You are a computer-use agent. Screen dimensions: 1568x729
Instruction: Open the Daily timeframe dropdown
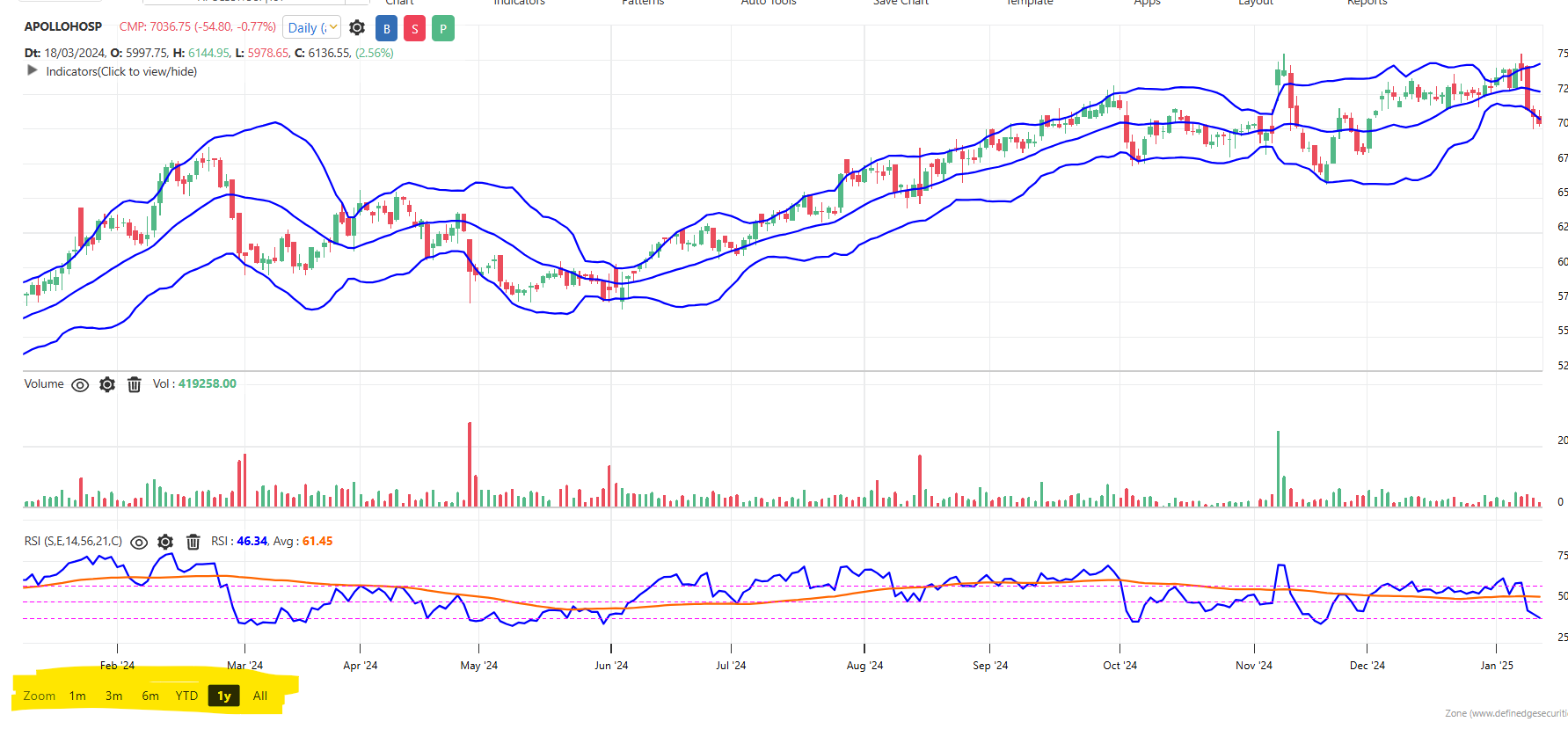(x=312, y=28)
